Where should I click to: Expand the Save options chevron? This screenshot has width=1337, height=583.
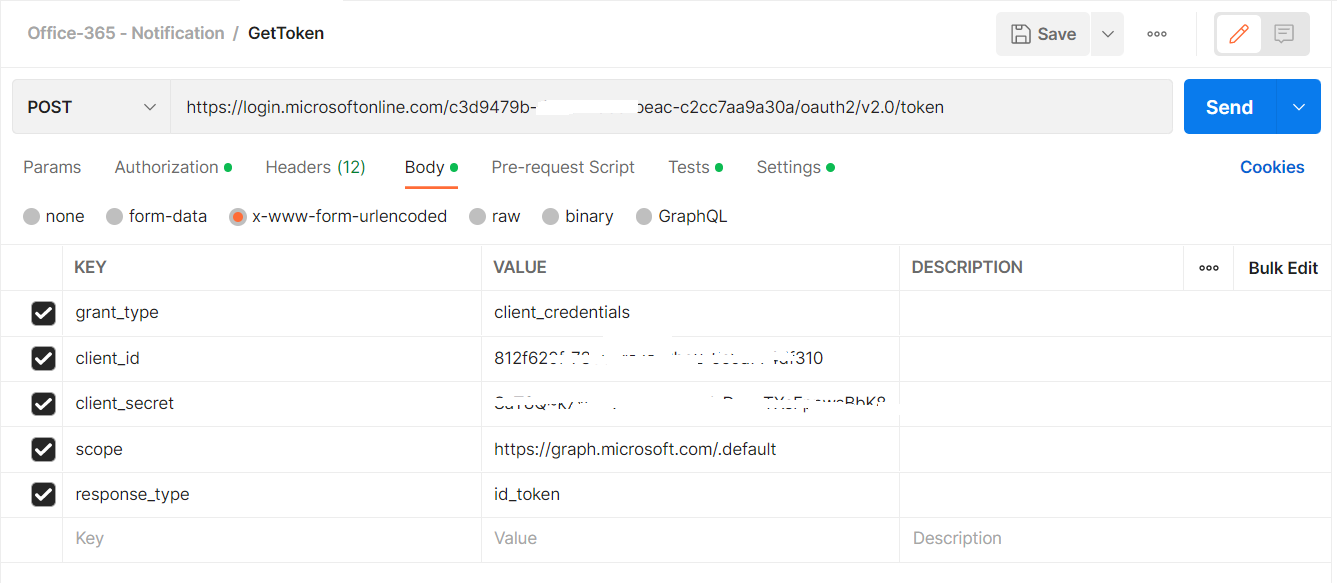tap(1107, 33)
